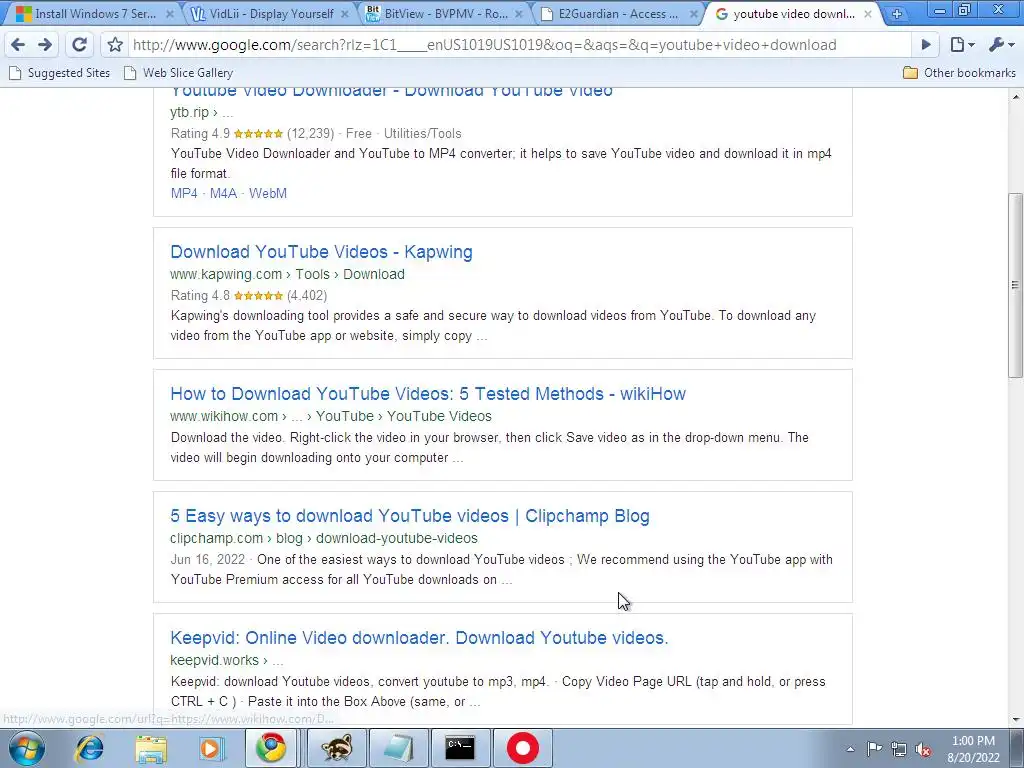Open Action Center flag icon

tap(874, 749)
